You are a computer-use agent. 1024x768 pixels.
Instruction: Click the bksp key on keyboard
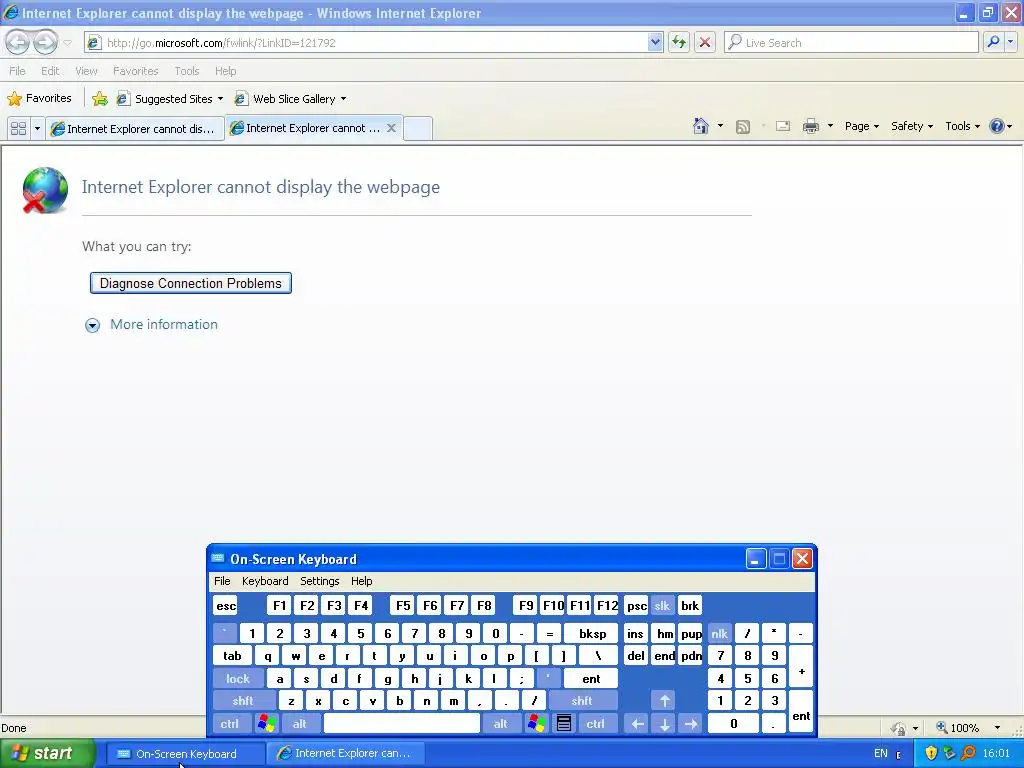(592, 633)
